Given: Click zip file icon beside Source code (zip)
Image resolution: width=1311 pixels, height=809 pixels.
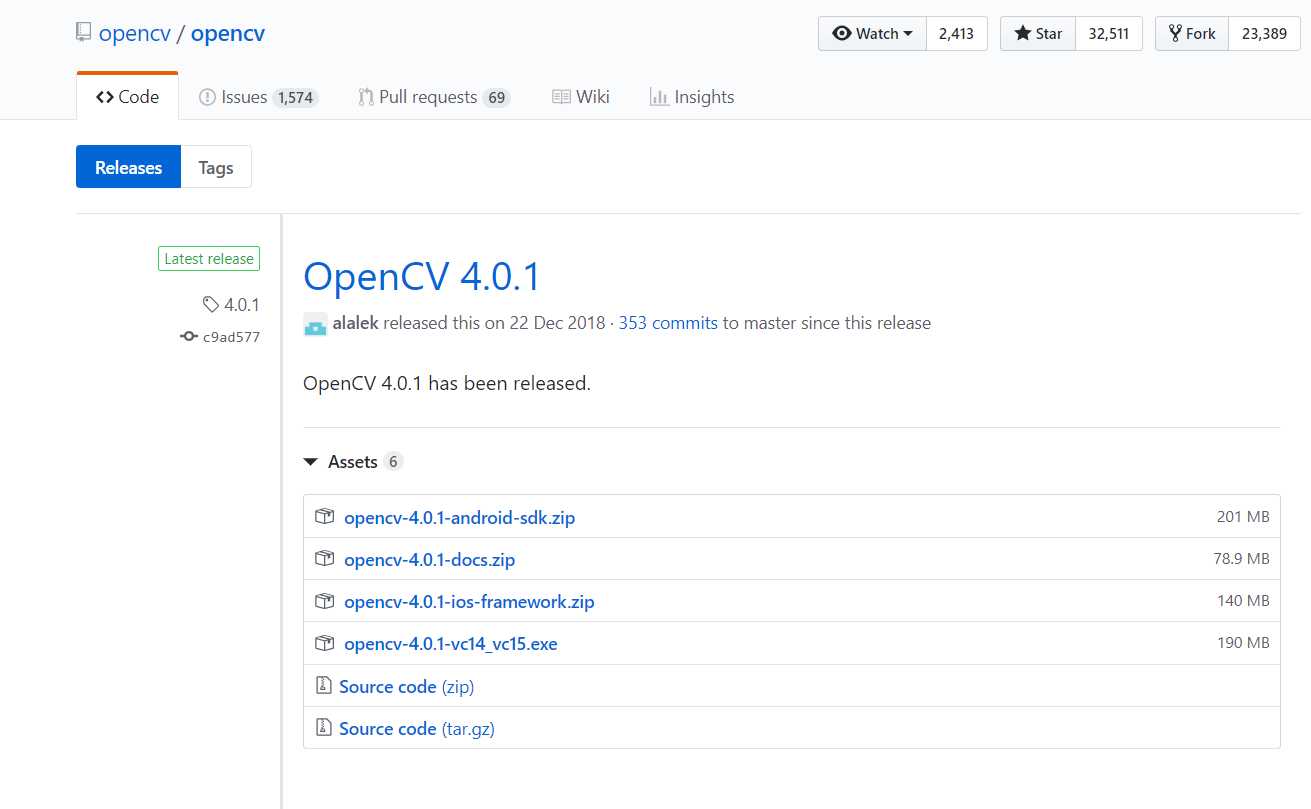Looking at the screenshot, I should (323, 685).
